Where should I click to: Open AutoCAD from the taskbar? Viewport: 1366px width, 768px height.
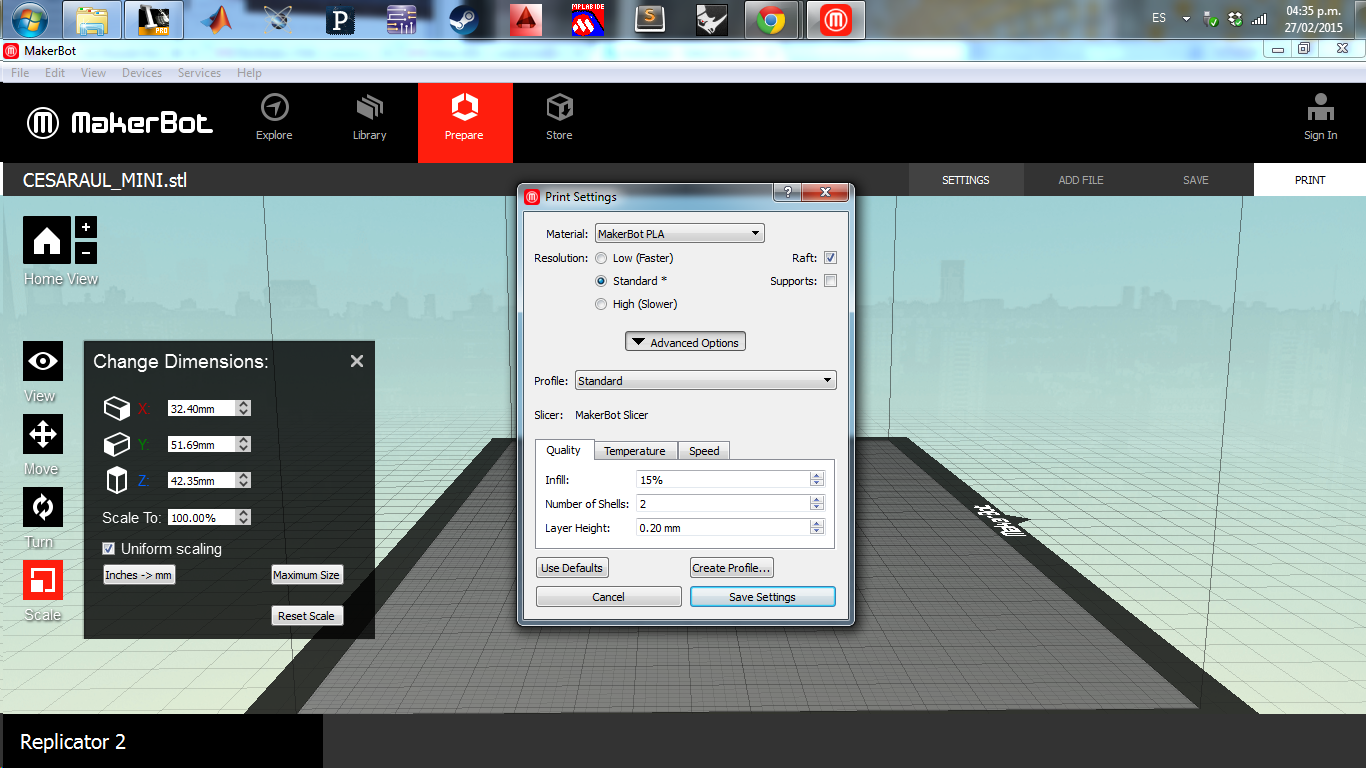(525, 20)
